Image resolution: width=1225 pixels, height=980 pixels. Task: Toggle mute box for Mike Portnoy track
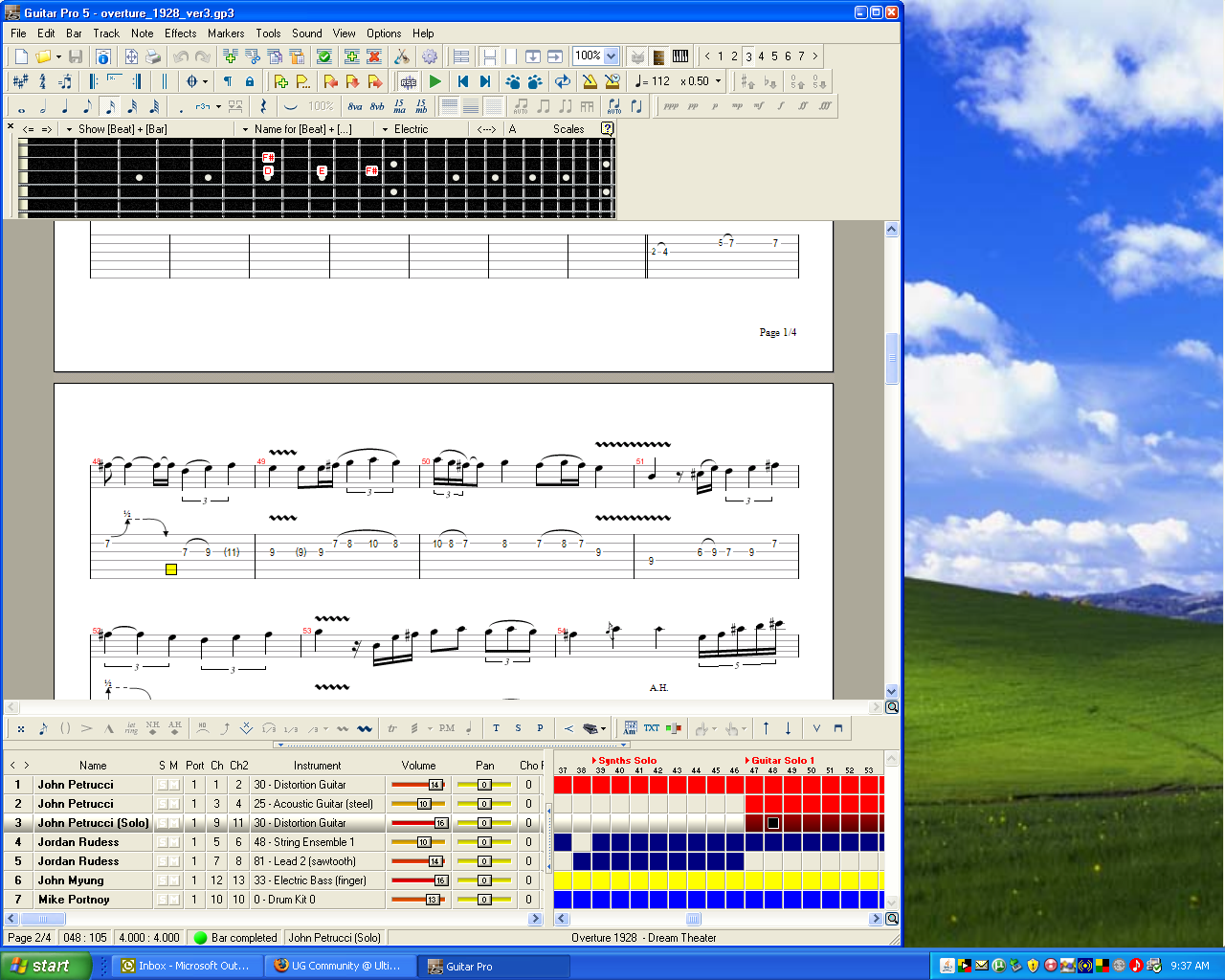[x=174, y=900]
